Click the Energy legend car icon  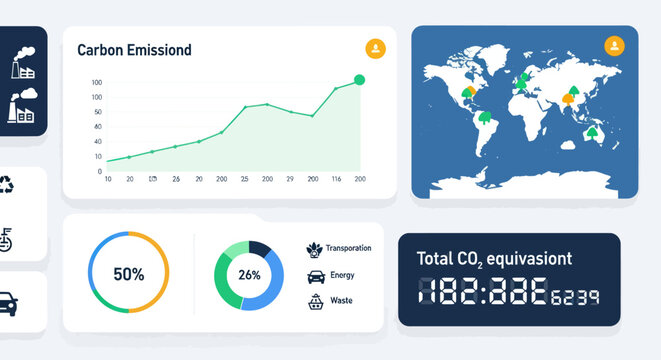(316, 277)
